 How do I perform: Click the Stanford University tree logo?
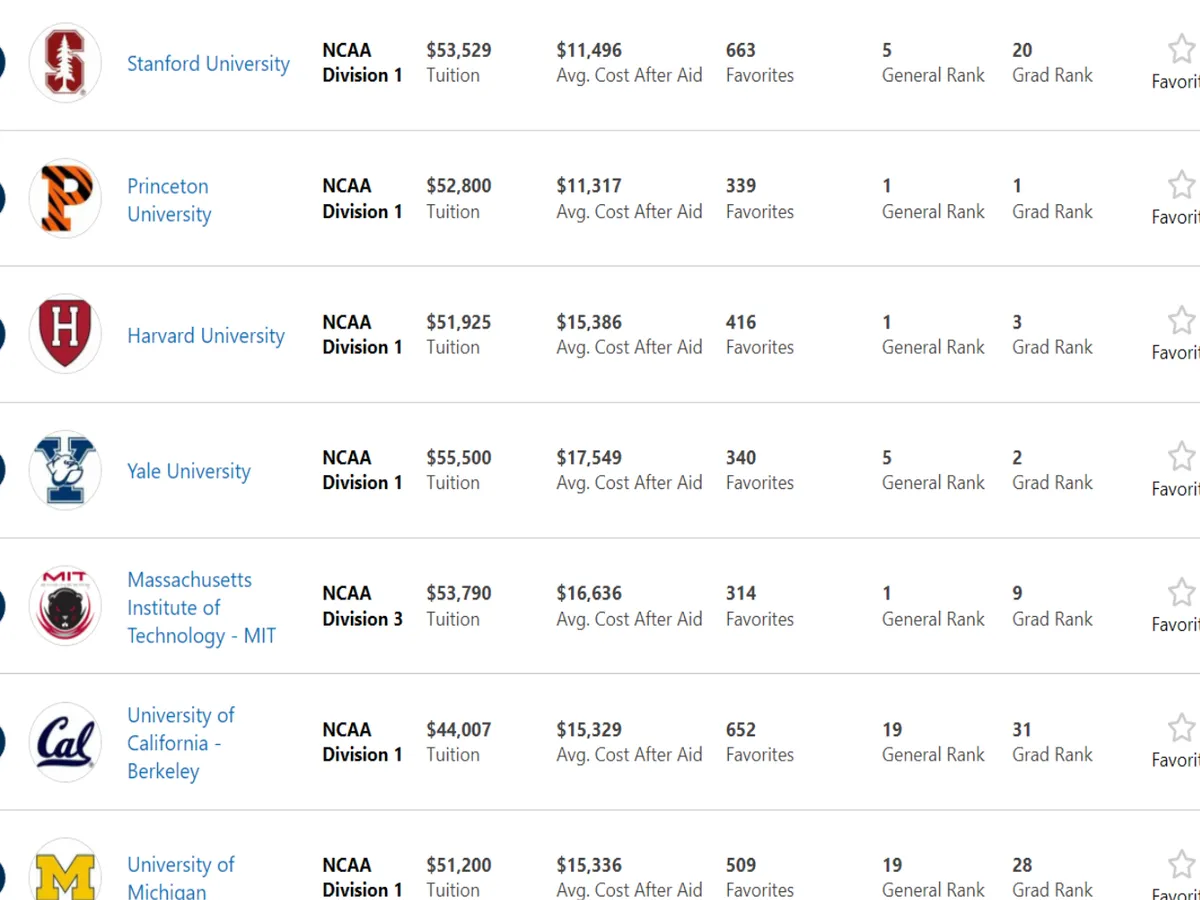(65, 63)
